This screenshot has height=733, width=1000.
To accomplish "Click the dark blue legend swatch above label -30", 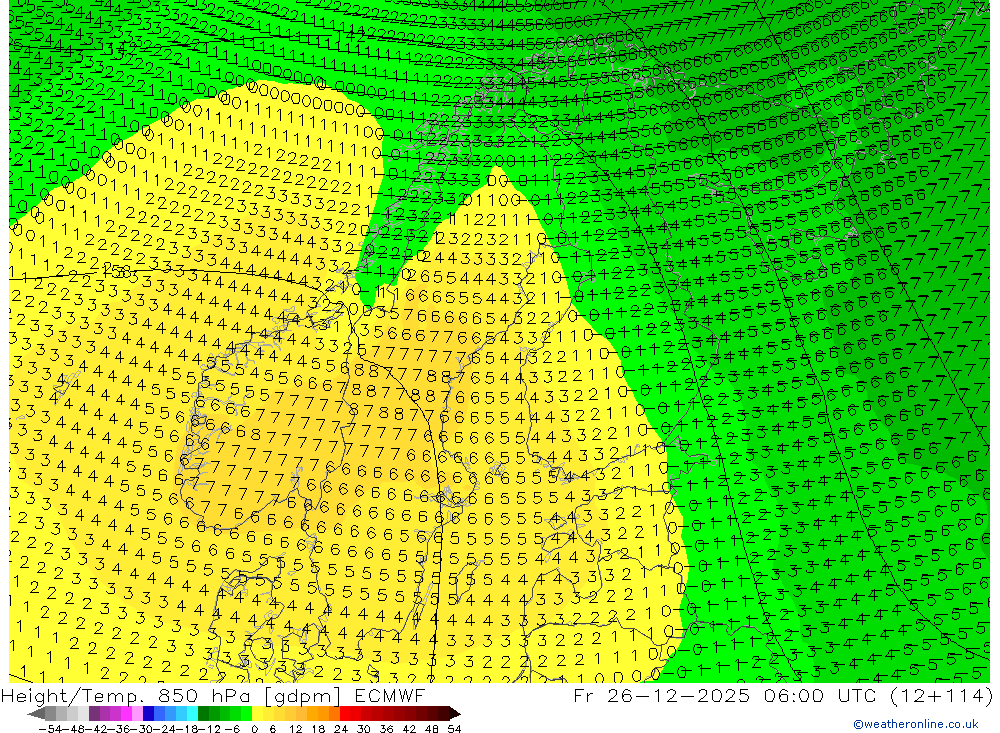I will click(x=148, y=713).
